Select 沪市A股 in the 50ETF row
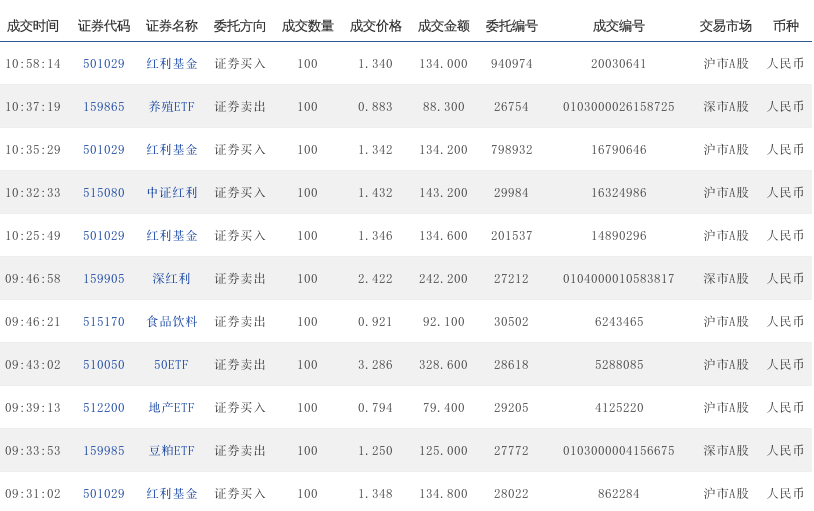This screenshot has width=814, height=511. click(x=726, y=365)
